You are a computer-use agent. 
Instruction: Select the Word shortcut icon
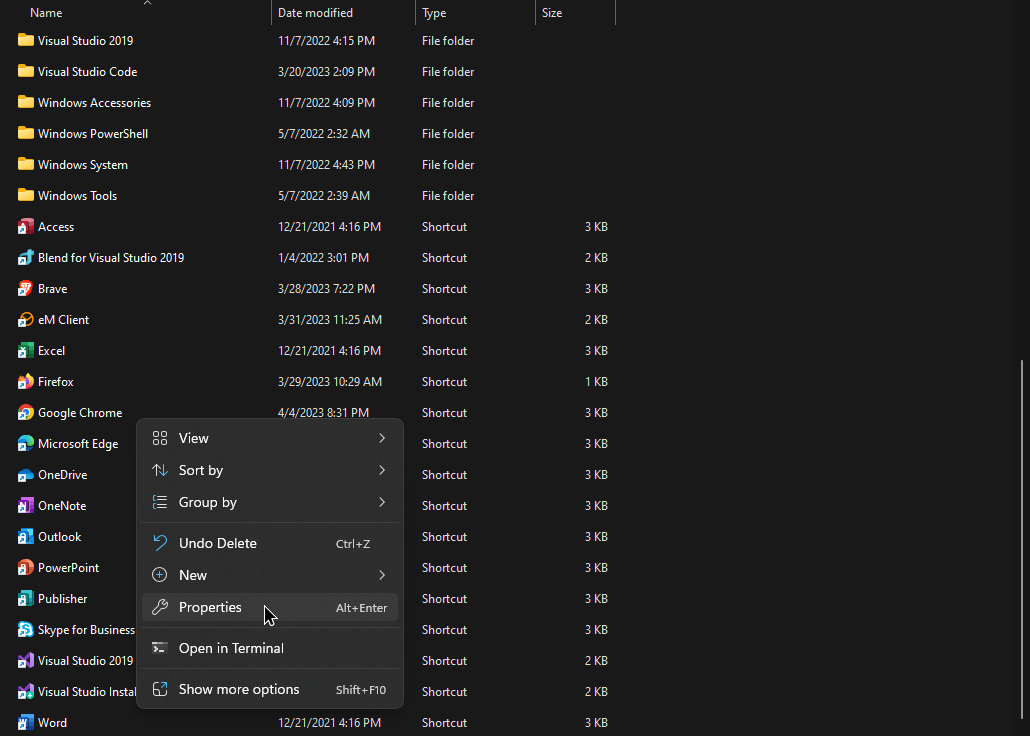(26, 722)
